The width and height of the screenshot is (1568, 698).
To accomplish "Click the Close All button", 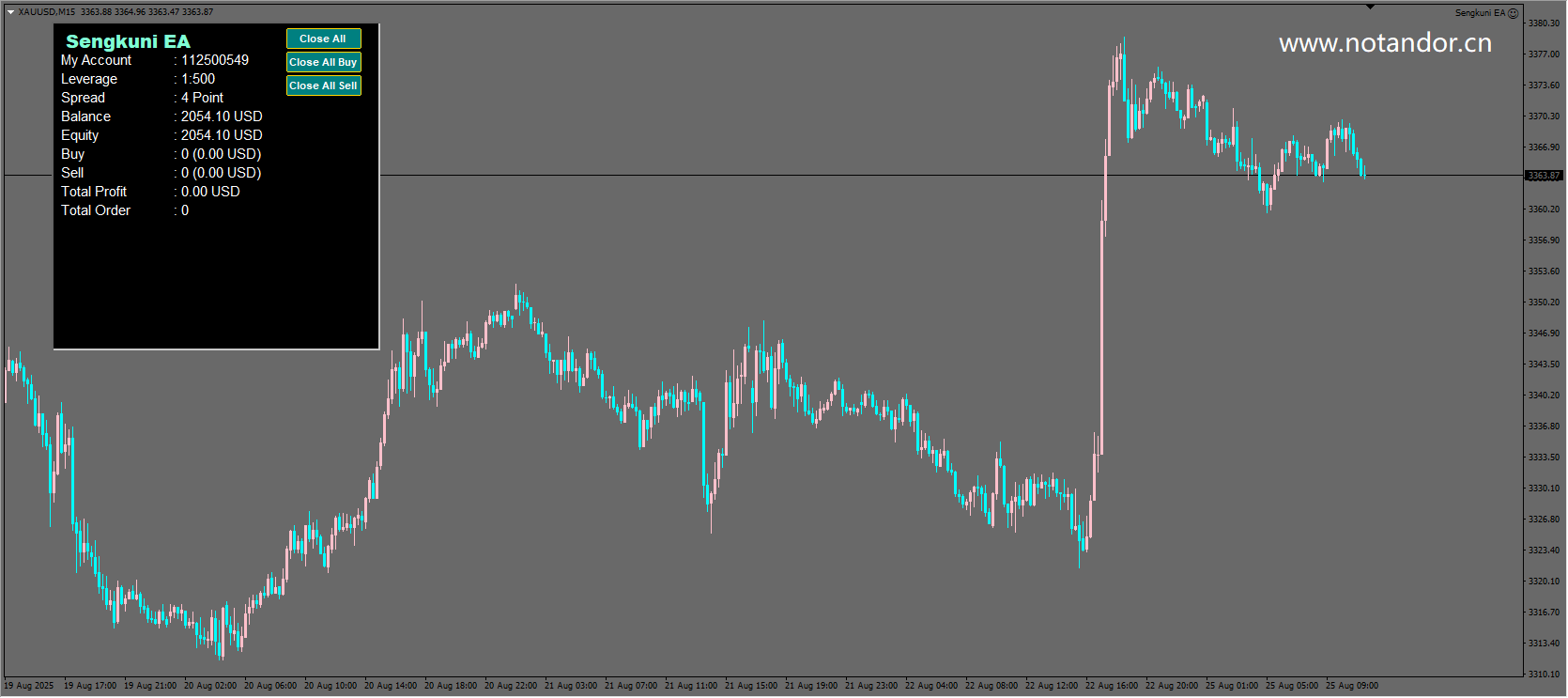I will point(323,39).
